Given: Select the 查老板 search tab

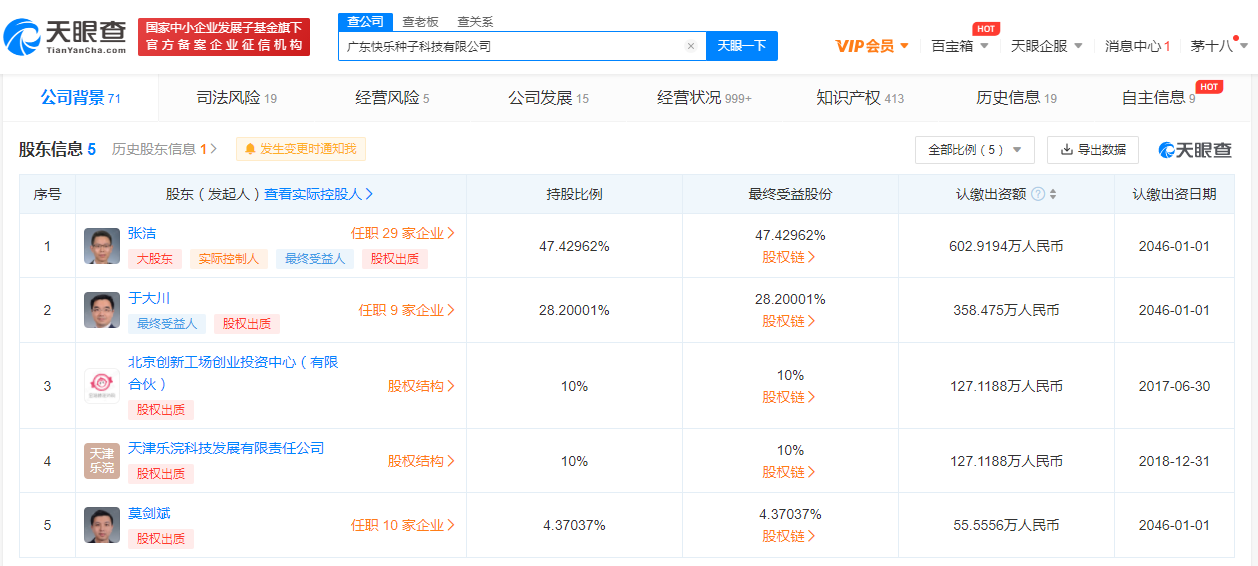Looking at the screenshot, I should [x=420, y=22].
